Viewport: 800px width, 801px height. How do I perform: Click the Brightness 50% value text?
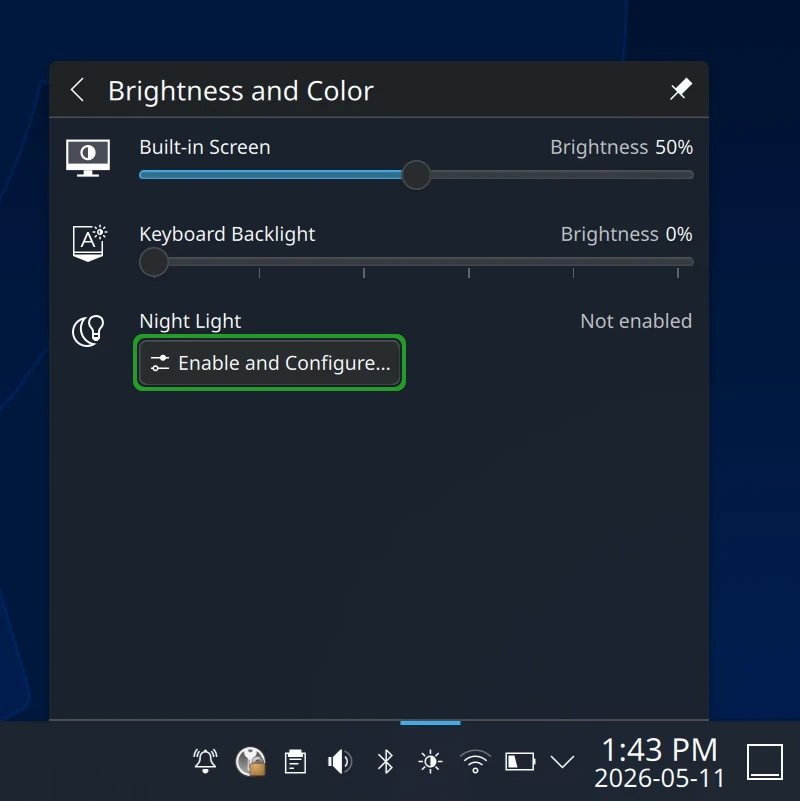coord(621,147)
